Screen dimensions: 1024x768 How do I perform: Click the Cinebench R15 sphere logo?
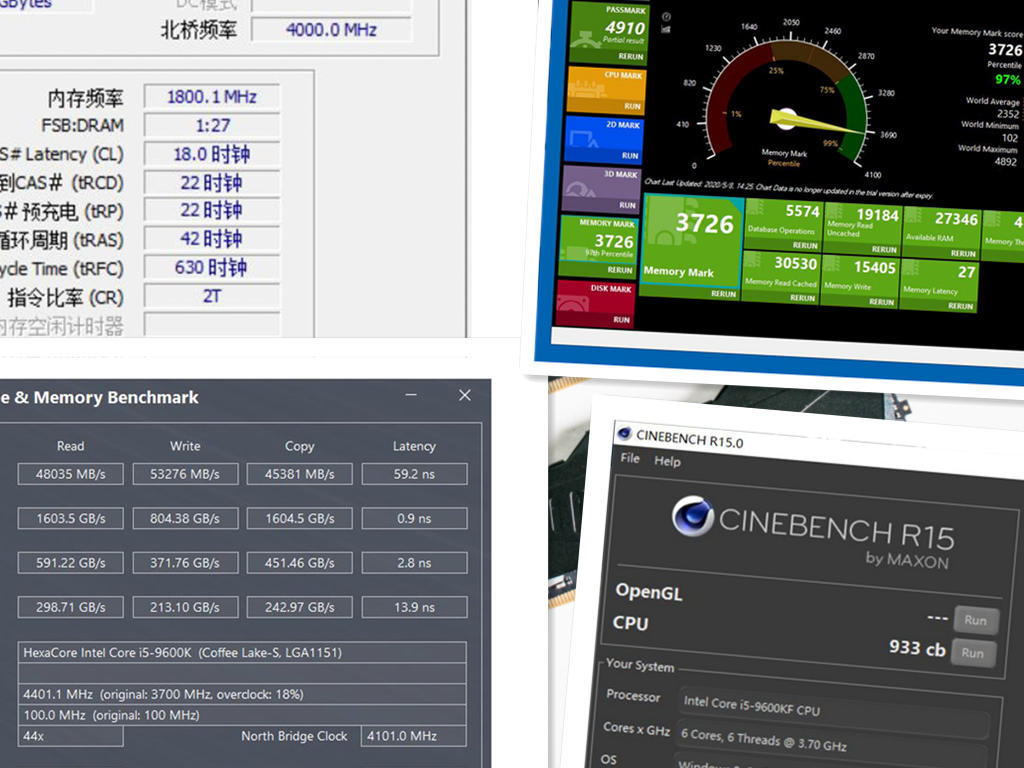(692, 516)
